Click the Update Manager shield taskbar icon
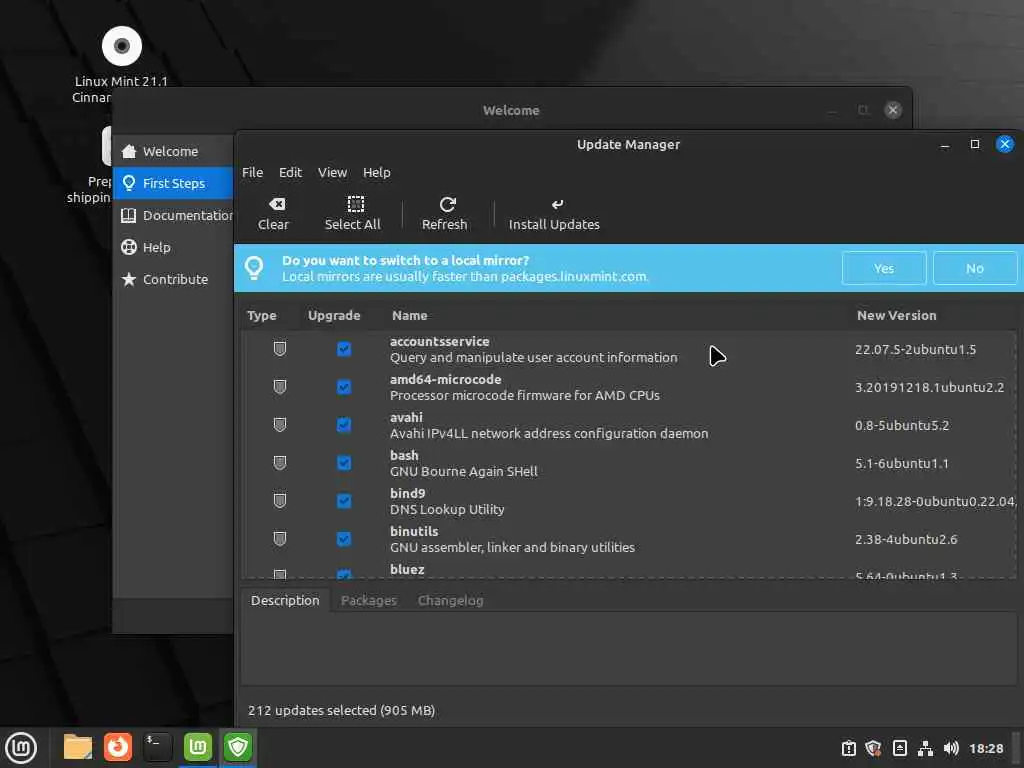 [238, 747]
